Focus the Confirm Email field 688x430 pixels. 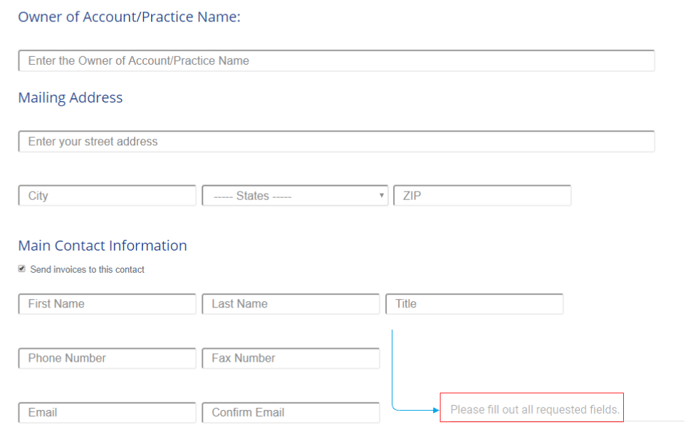(290, 412)
